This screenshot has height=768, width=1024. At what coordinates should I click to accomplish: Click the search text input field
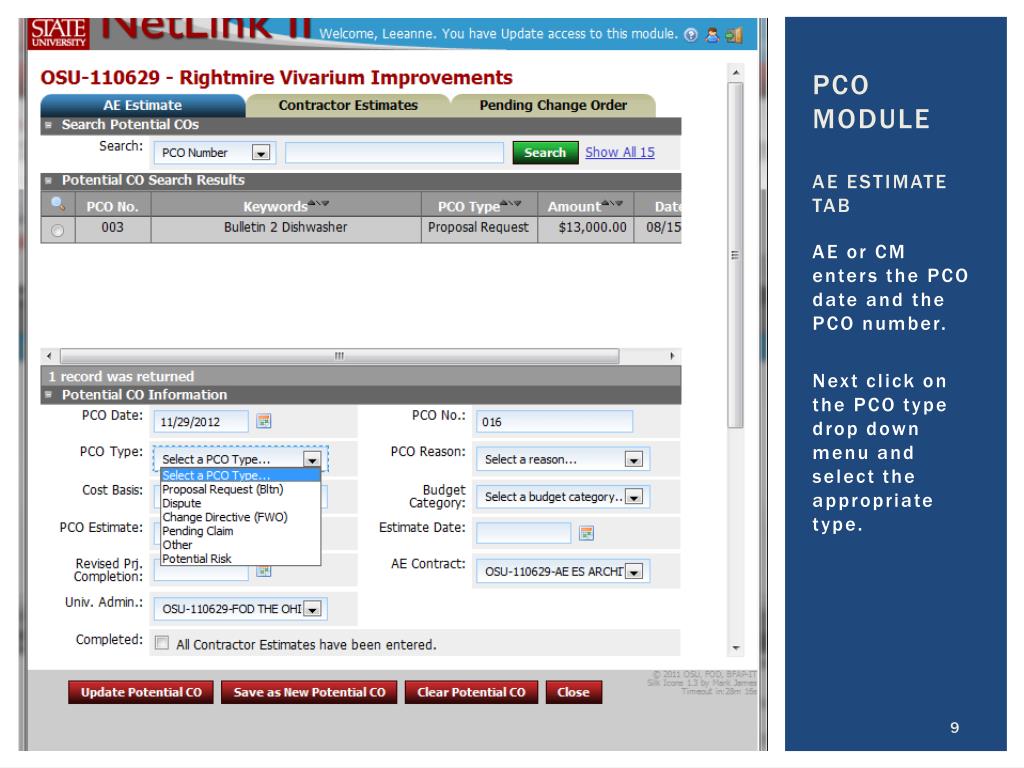click(394, 153)
